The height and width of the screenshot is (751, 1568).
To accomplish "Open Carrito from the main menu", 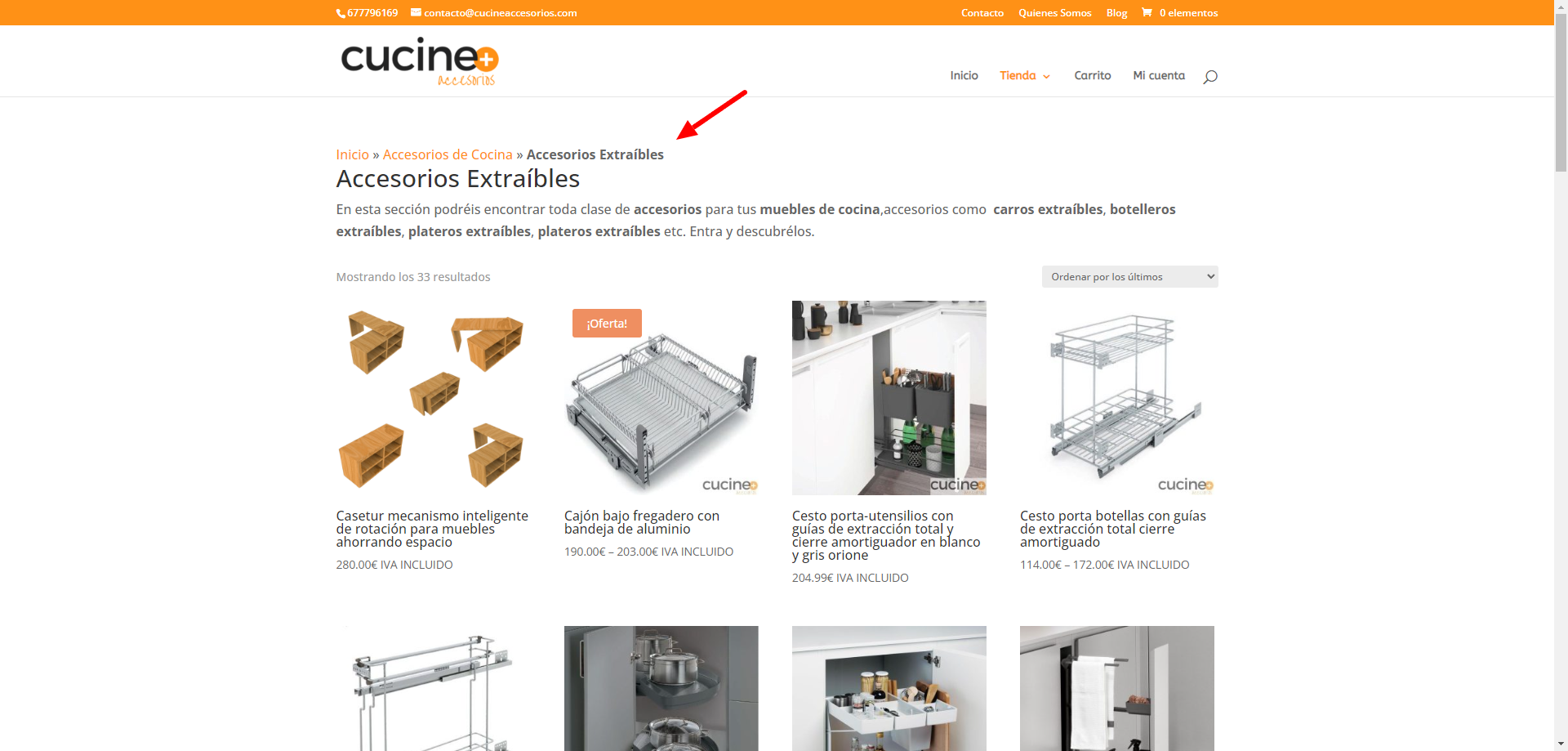I will coord(1092,75).
